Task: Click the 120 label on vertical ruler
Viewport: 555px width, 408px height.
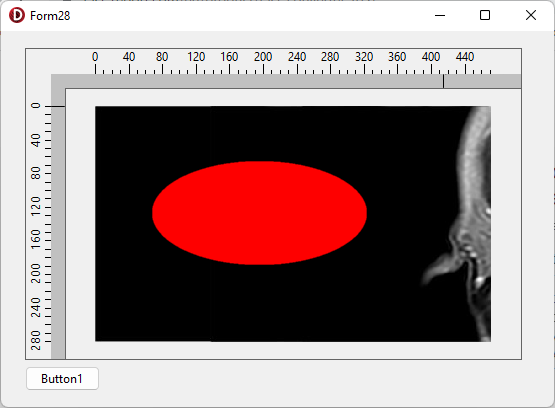Action: coord(36,206)
